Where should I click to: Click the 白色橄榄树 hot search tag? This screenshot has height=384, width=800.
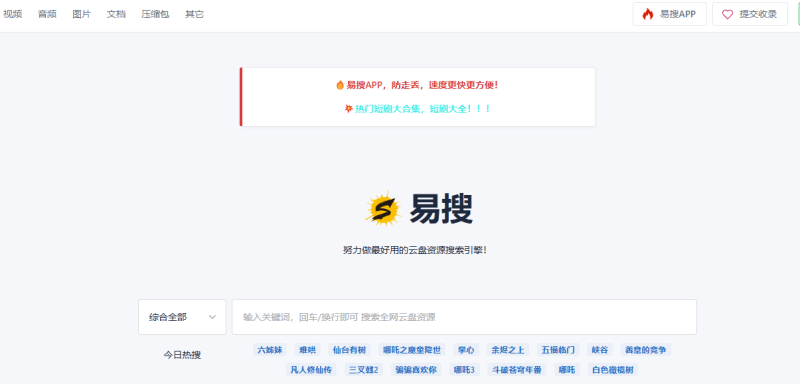613,370
